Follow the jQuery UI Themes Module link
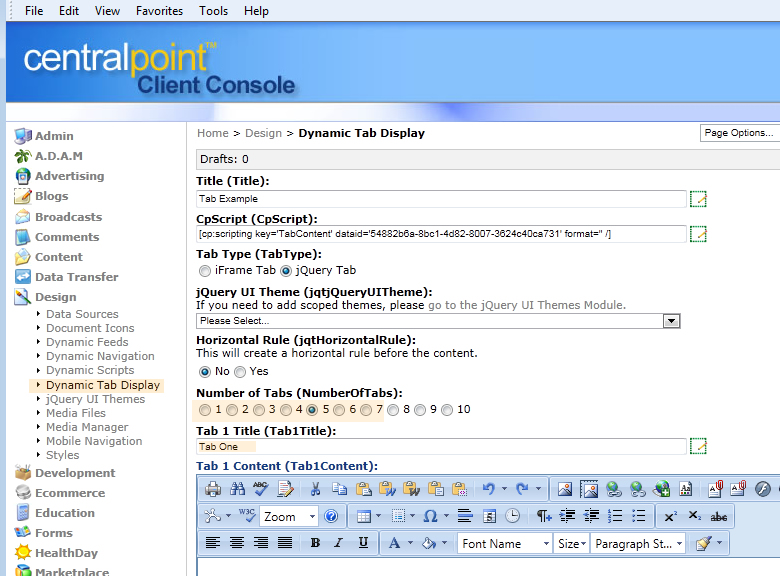 (x=526, y=305)
